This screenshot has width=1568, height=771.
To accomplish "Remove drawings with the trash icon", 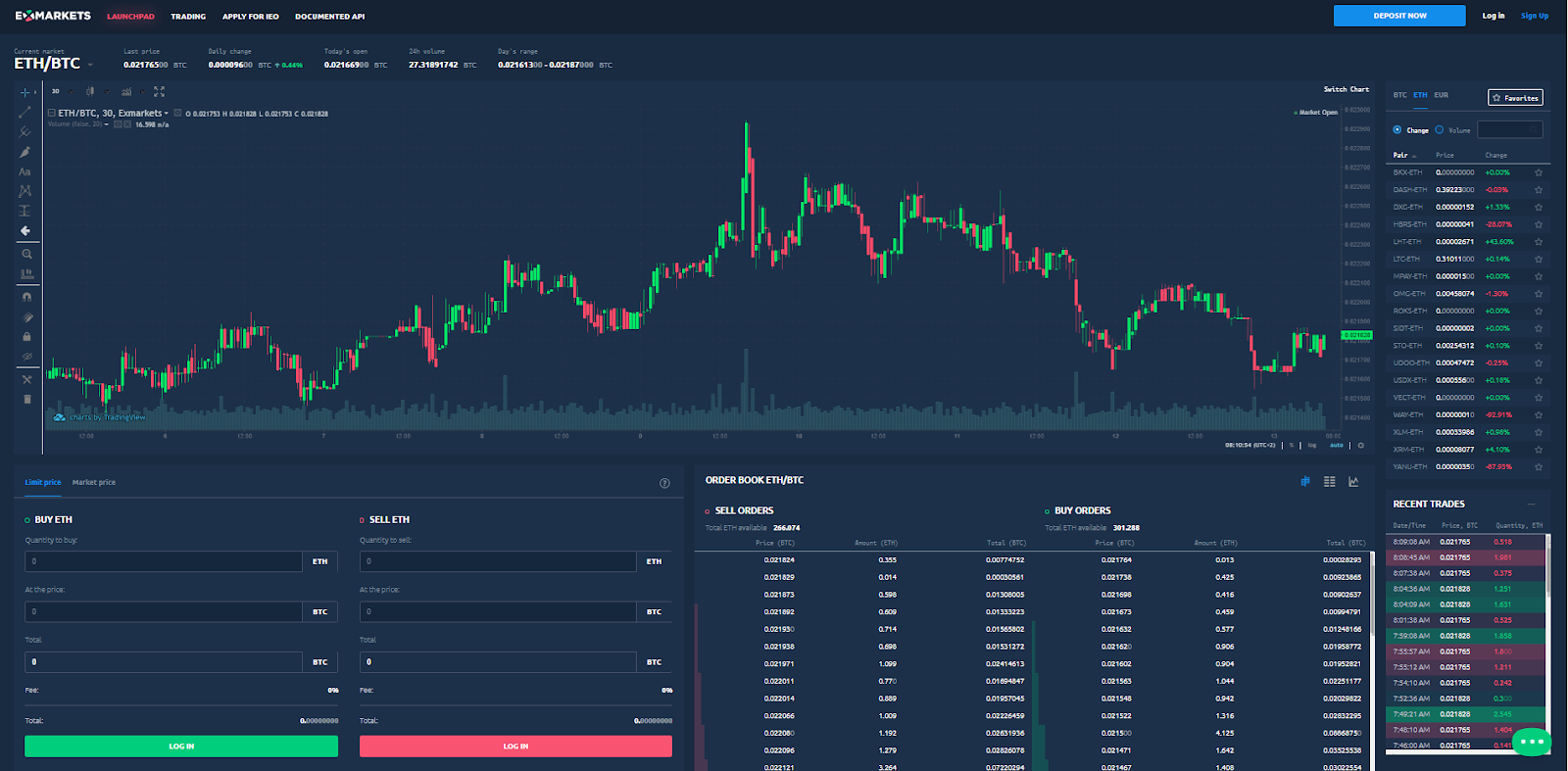I will 26,400.
